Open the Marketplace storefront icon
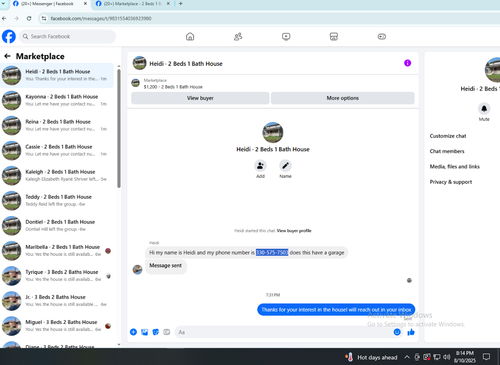Screen dimensions: 500x365 [334, 36]
